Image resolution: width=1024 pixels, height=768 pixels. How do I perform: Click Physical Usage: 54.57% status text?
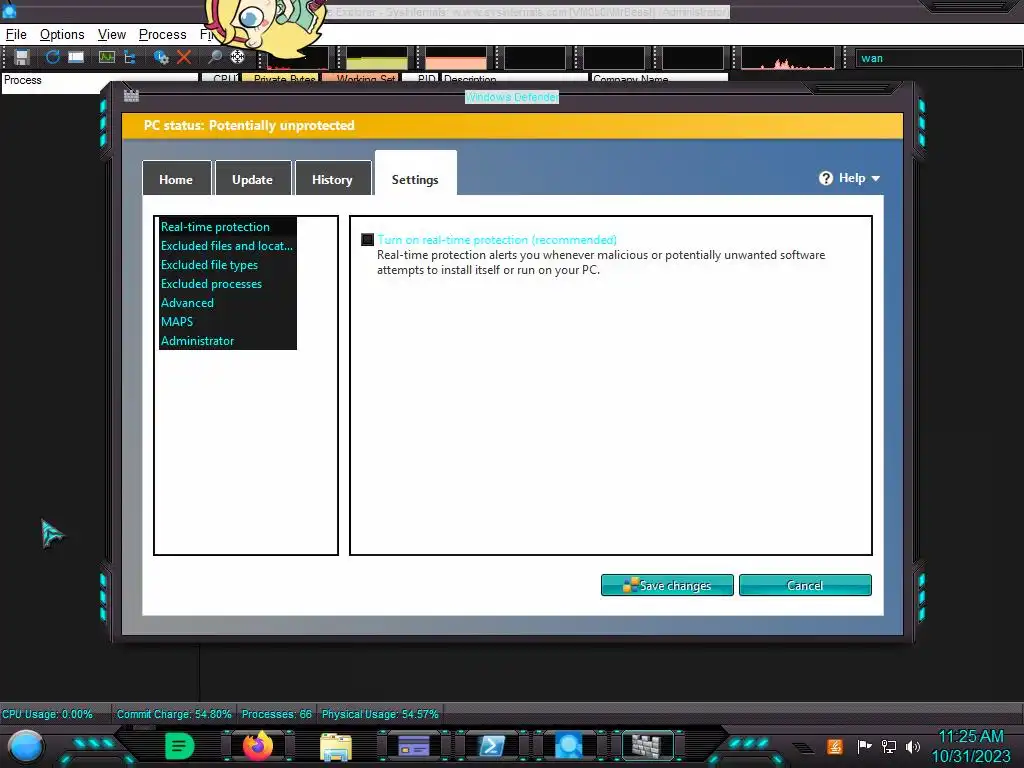380,714
